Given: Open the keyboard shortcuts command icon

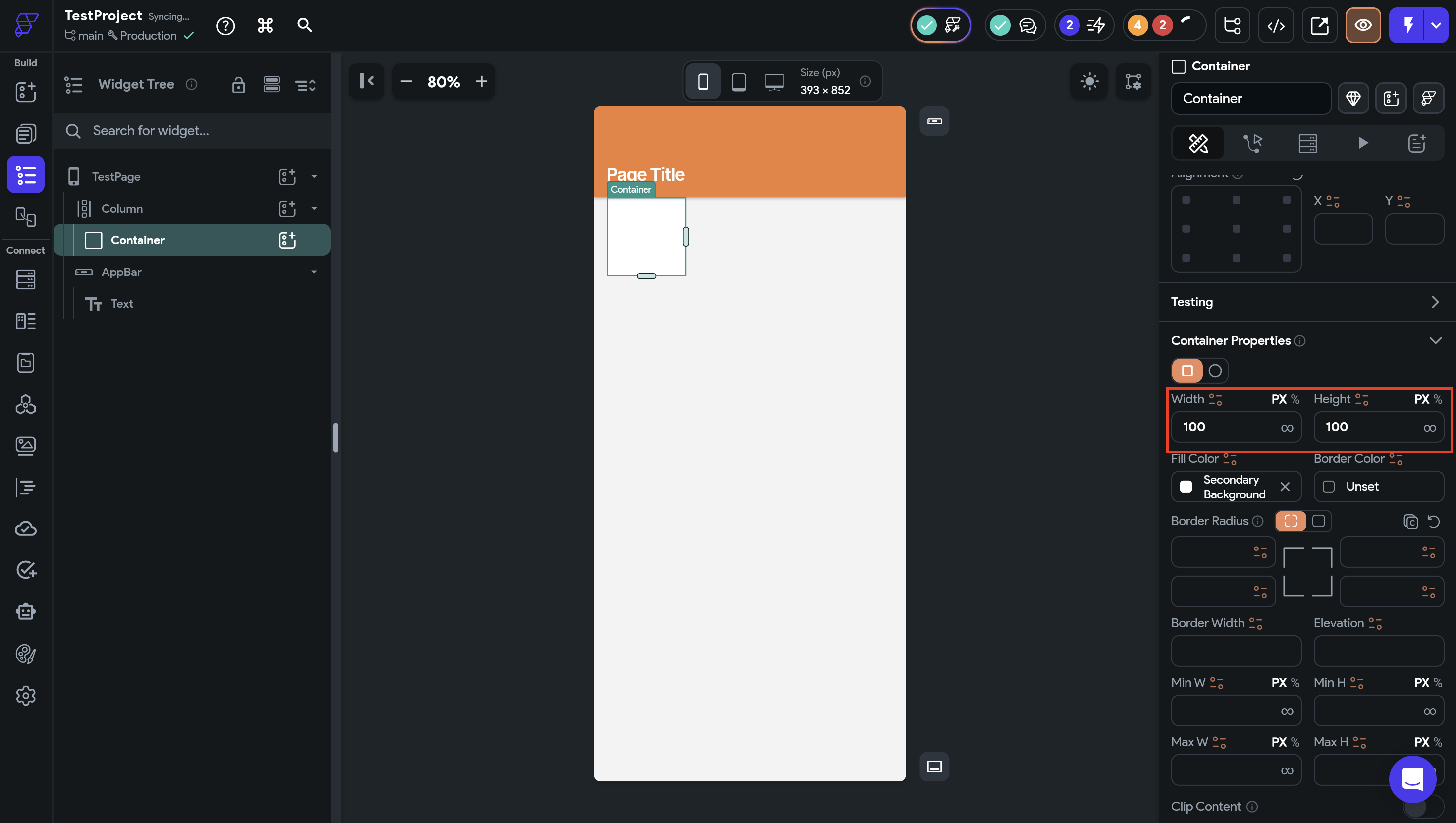Looking at the screenshot, I should pos(265,25).
